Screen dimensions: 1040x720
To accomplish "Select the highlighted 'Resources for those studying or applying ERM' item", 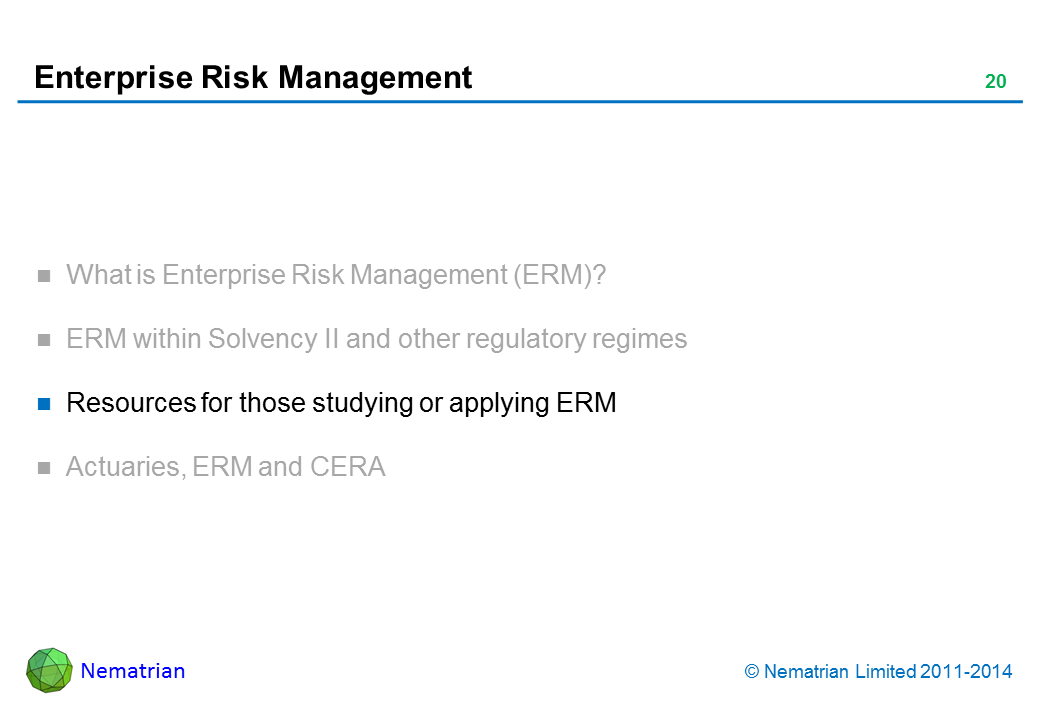I will (x=341, y=403).
